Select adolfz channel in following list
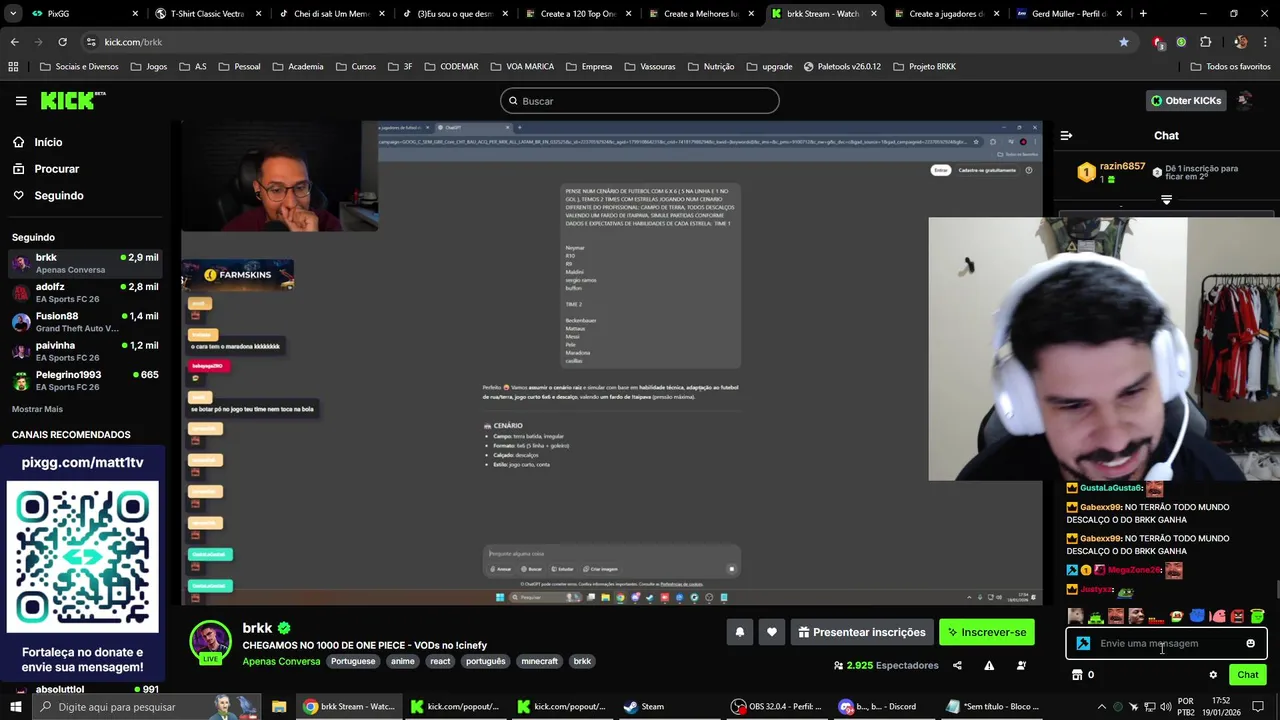The image size is (1280, 720). 84,292
